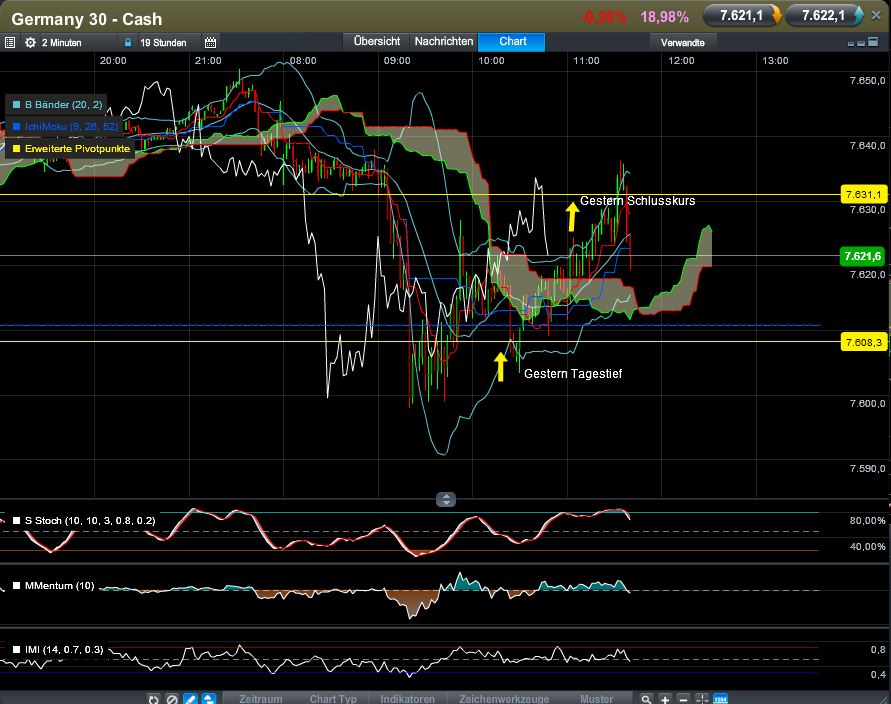
Task: Open the calendar date picker icon
Action: [x=210, y=43]
